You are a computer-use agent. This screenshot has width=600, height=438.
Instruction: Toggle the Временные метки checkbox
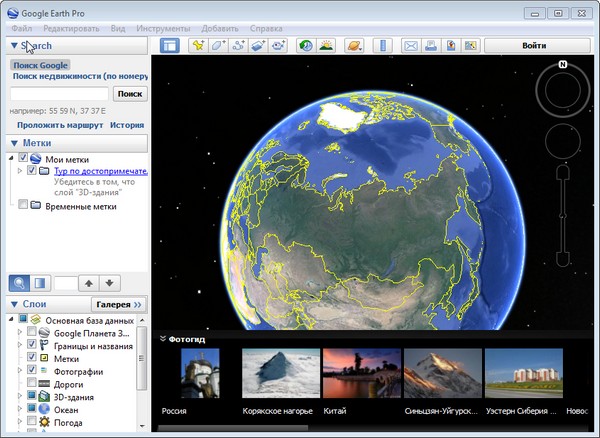tap(23, 206)
